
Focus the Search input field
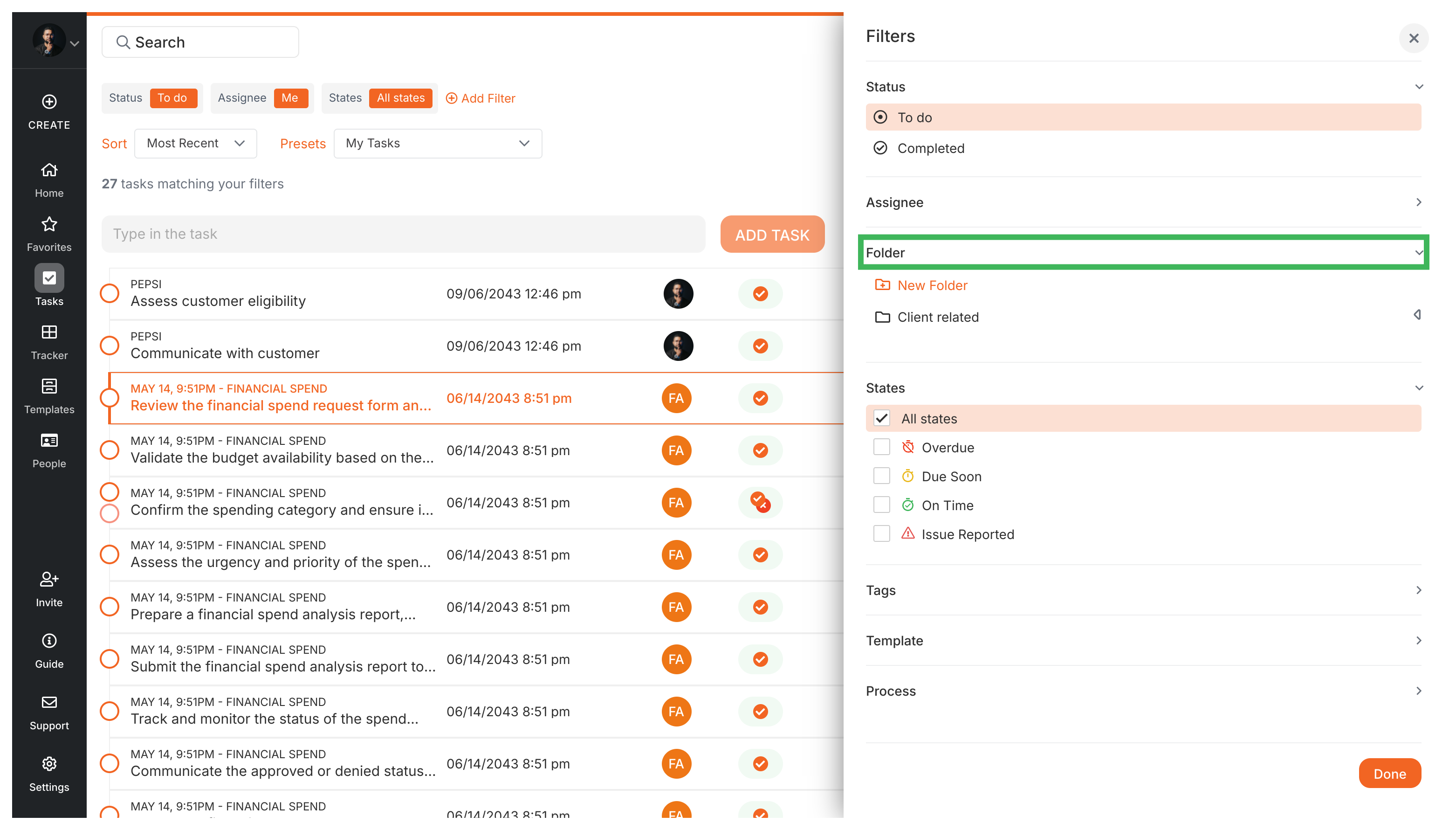click(200, 42)
